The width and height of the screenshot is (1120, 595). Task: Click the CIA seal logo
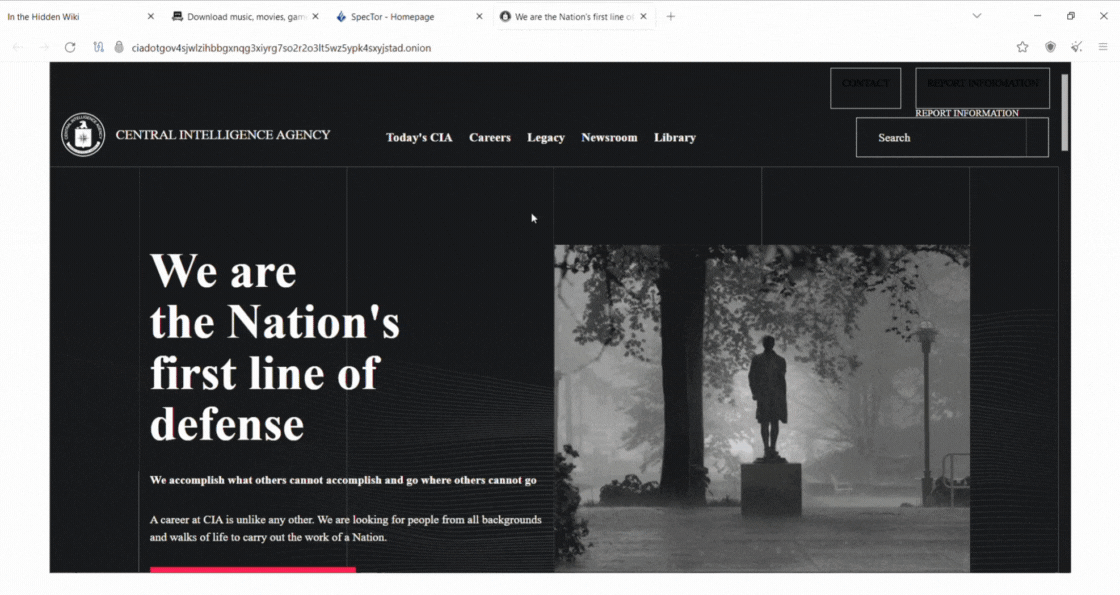(83, 134)
